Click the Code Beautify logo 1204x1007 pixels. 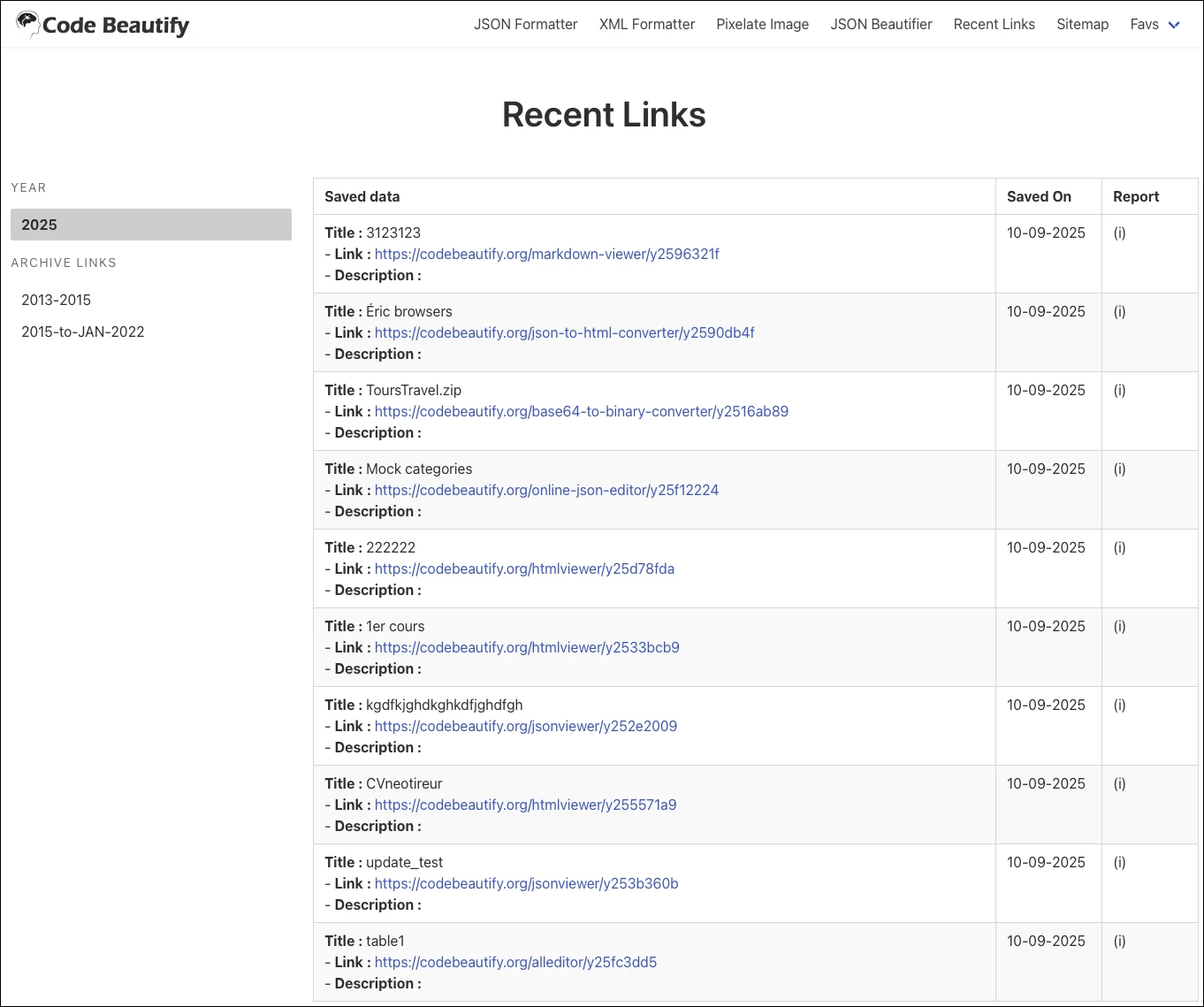point(103,25)
